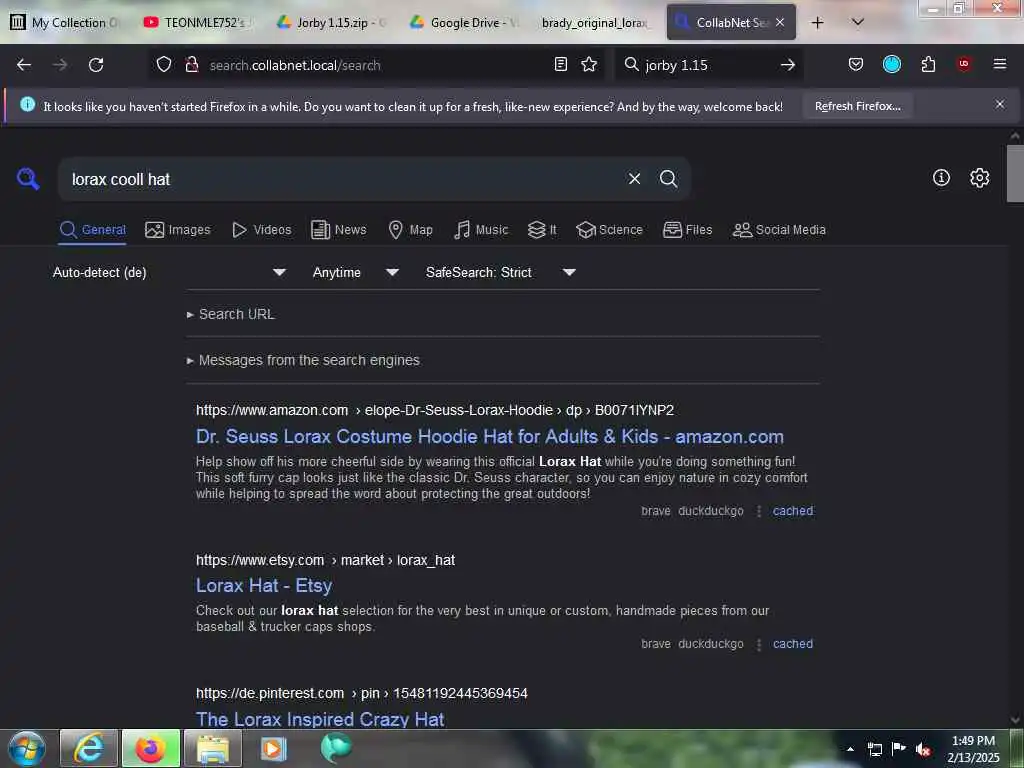Switch to the Files category

tap(687, 230)
